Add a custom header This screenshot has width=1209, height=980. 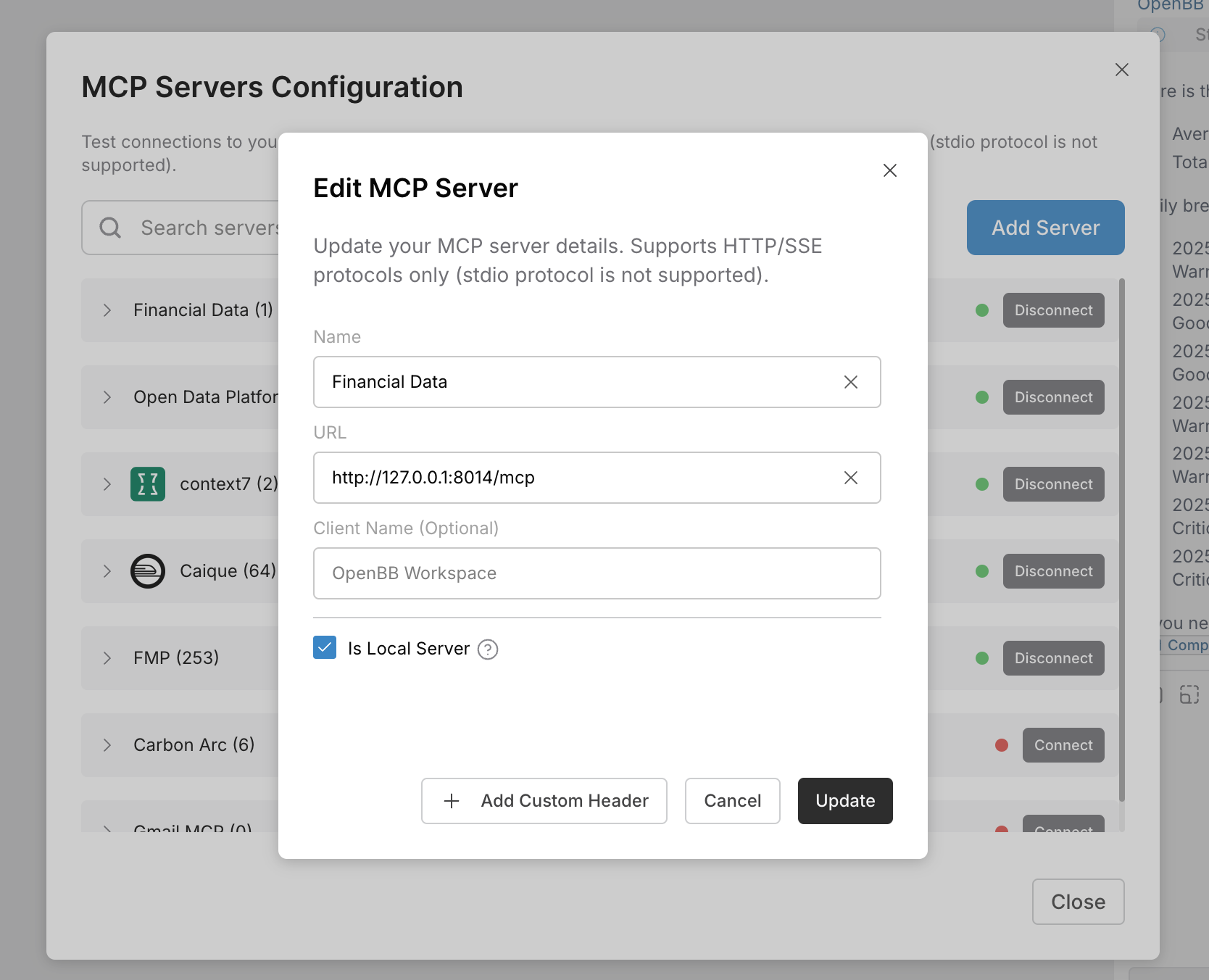tap(544, 801)
